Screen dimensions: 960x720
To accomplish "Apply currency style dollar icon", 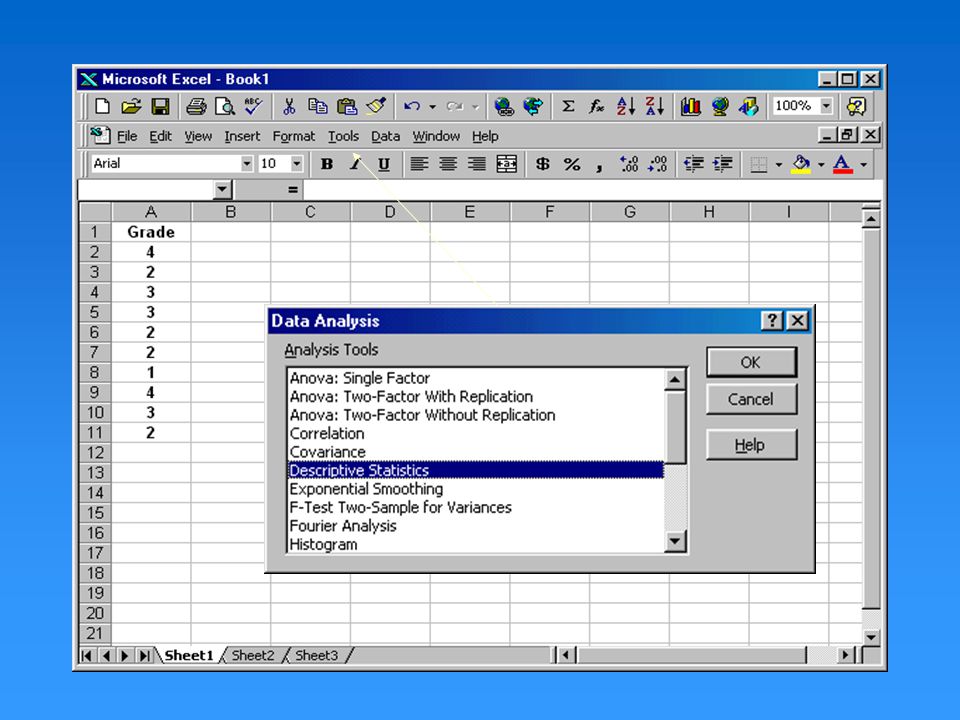I will click(x=542, y=164).
